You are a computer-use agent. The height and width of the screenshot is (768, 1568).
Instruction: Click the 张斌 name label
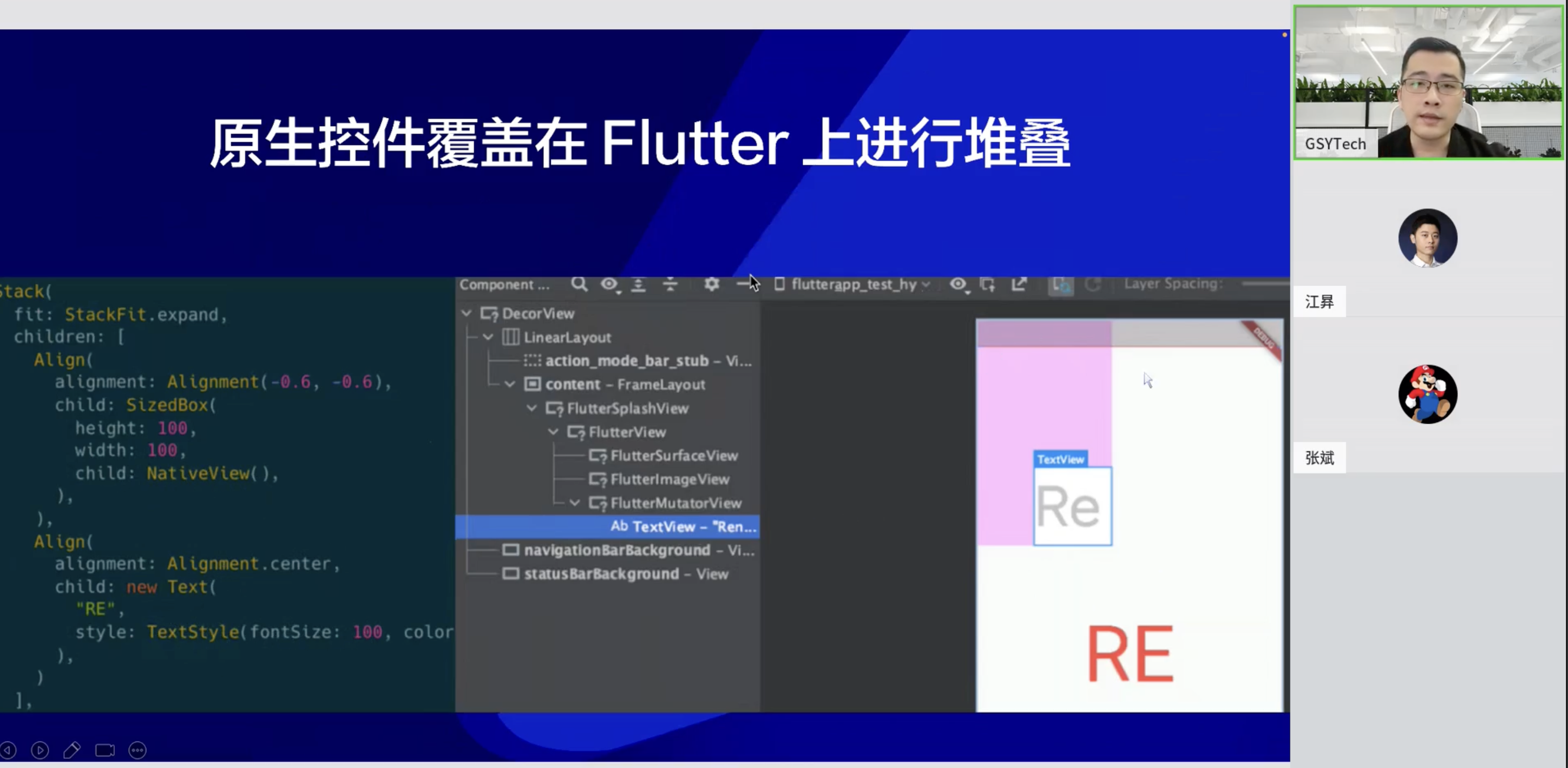tap(1320, 458)
